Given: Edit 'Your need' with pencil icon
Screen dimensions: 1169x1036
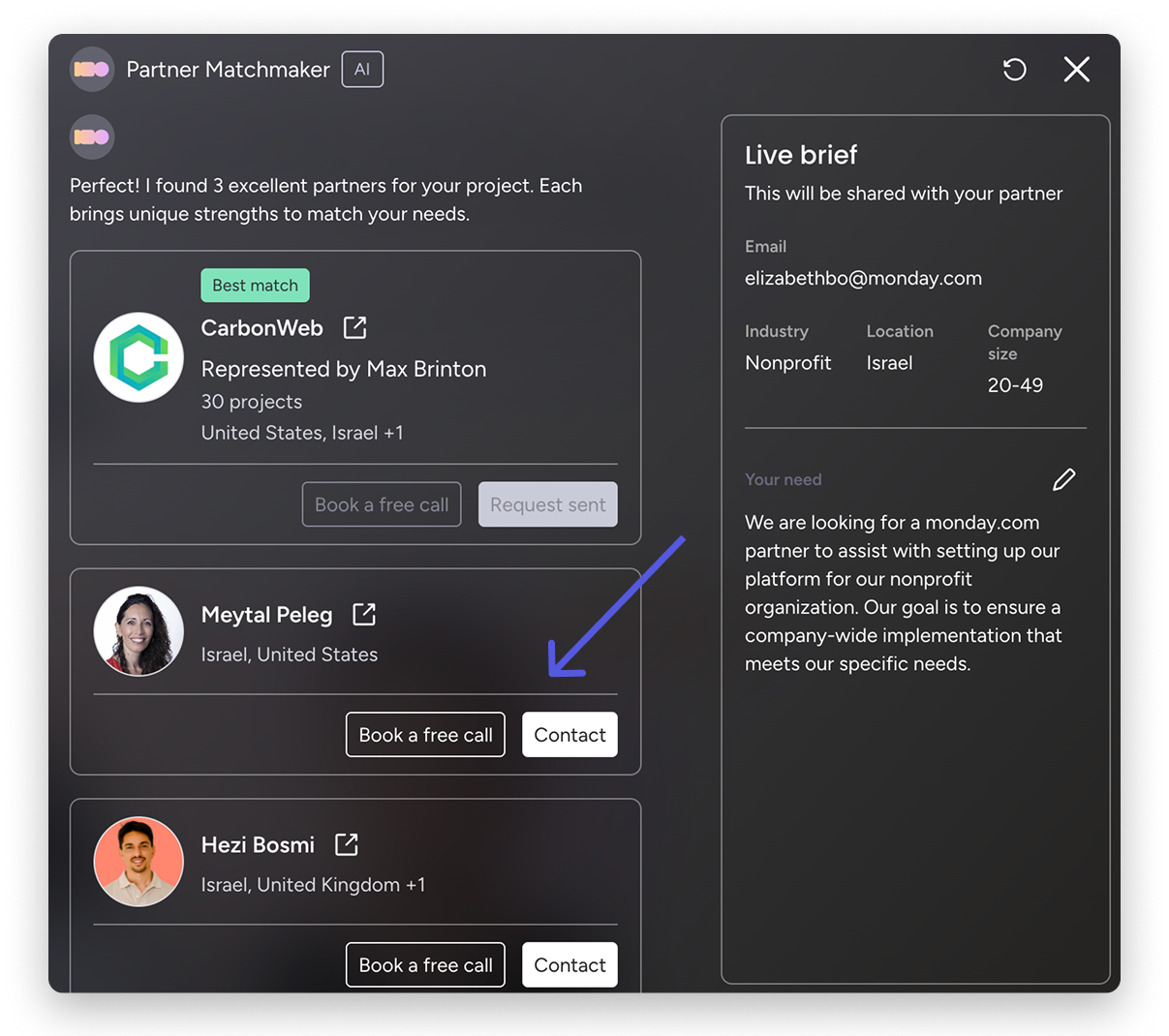Looking at the screenshot, I should point(1063,479).
